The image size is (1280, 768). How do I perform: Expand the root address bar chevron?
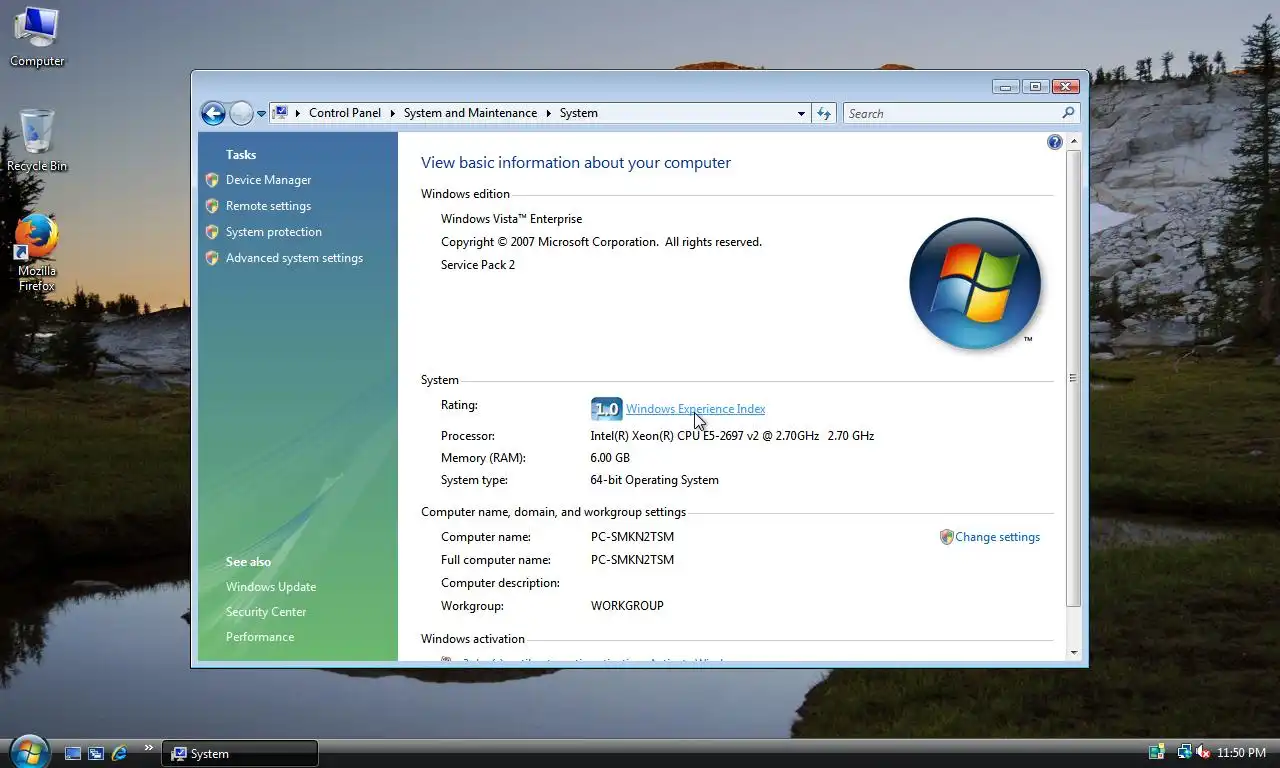tap(298, 113)
